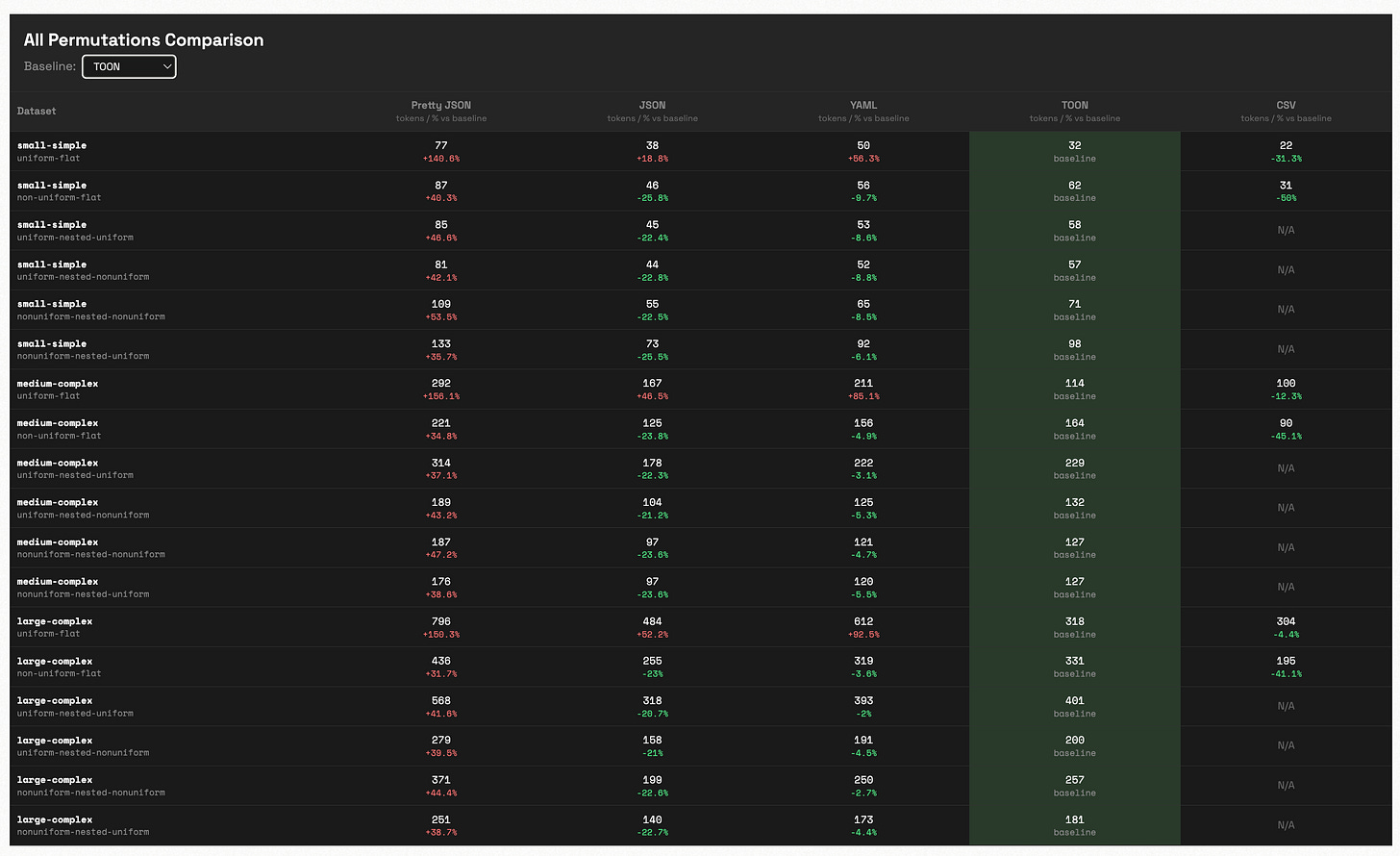Click the Dataset column header
The width and height of the screenshot is (1400, 856).
(37, 112)
